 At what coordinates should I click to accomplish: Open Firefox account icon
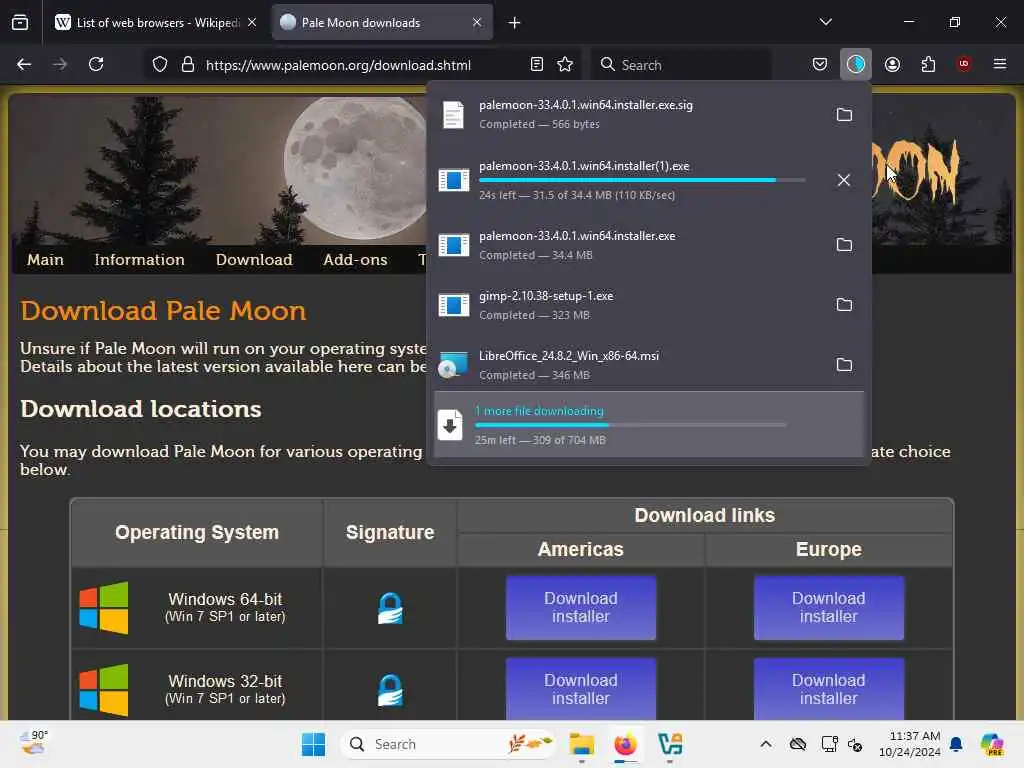pyautogui.click(x=892, y=64)
